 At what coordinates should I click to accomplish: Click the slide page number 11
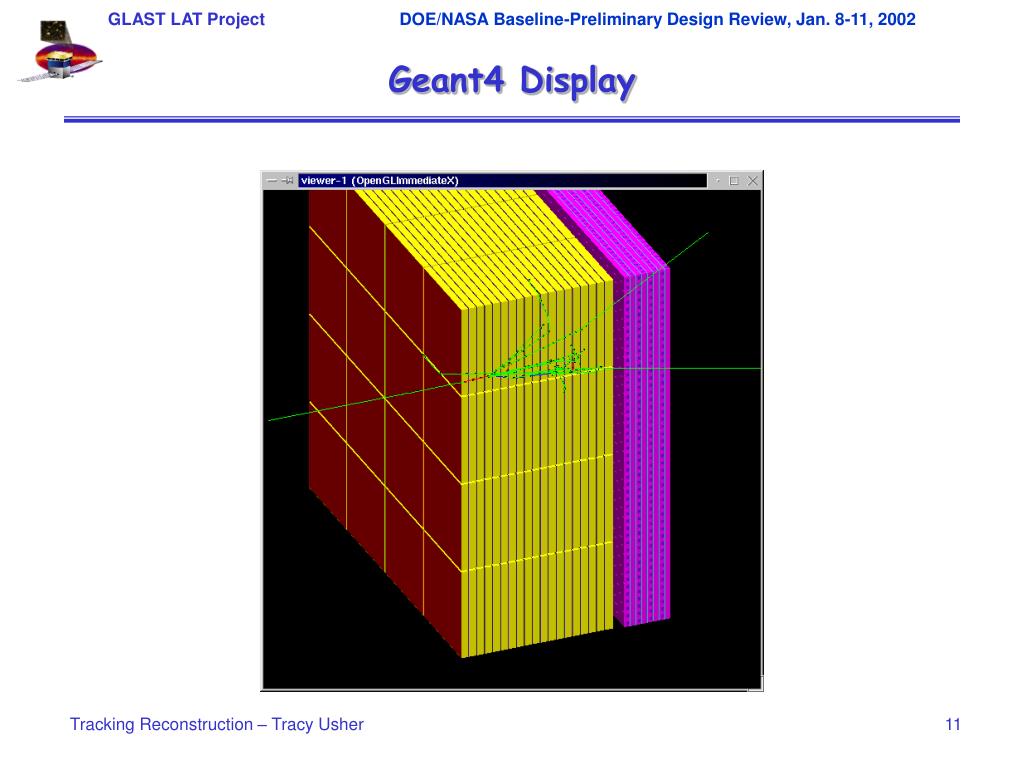(x=953, y=724)
